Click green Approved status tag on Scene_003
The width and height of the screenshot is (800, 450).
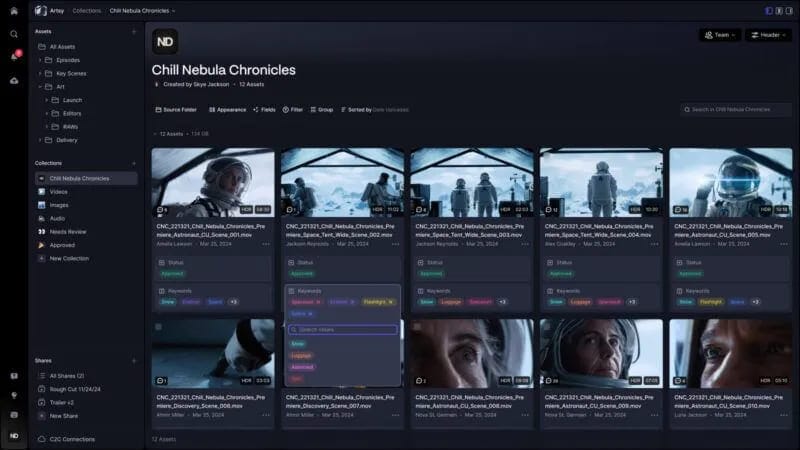click(431, 273)
